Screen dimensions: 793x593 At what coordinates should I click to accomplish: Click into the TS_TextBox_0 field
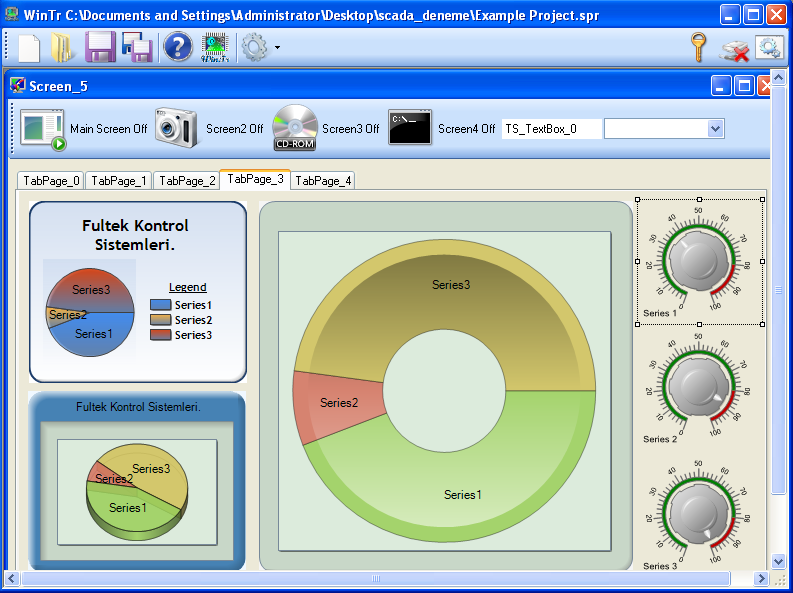click(x=552, y=128)
